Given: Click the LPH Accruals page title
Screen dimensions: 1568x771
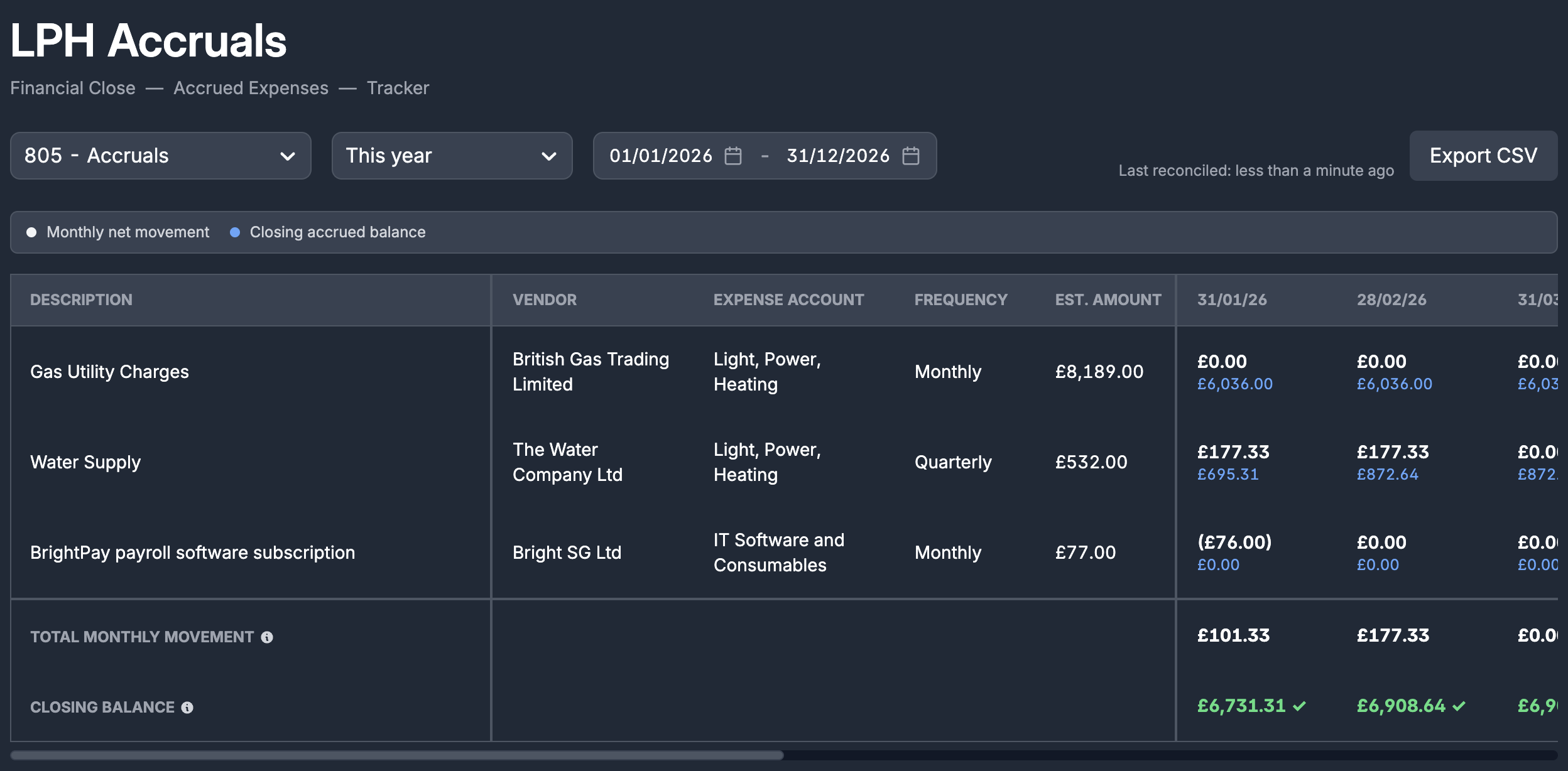Looking at the screenshot, I should coord(148,41).
